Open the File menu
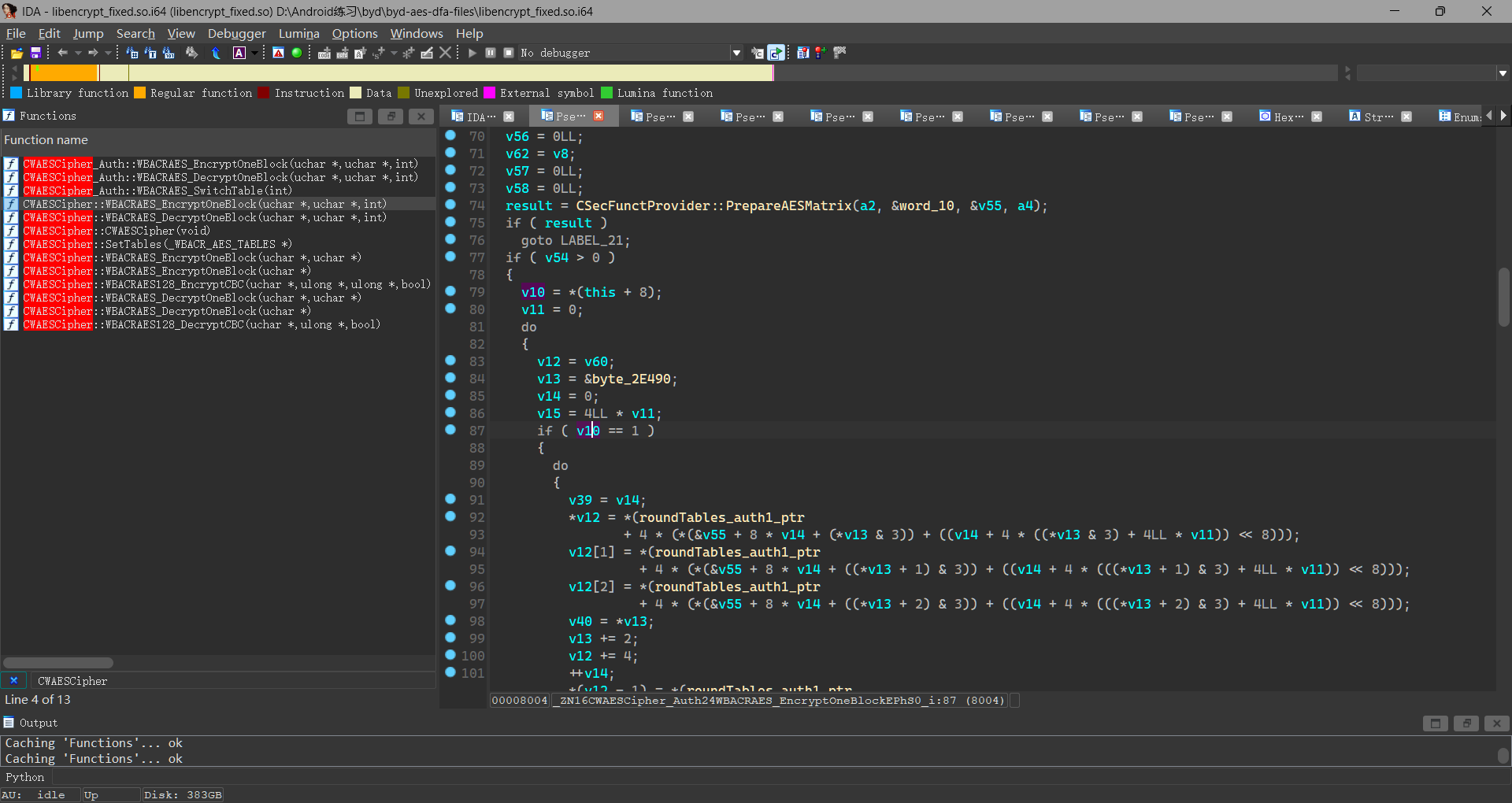Image resolution: width=1512 pixels, height=803 pixels. pyautogui.click(x=16, y=33)
